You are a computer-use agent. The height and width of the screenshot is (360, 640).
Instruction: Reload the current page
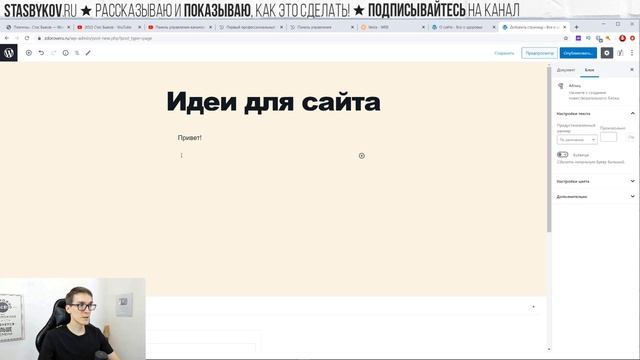[27, 38]
